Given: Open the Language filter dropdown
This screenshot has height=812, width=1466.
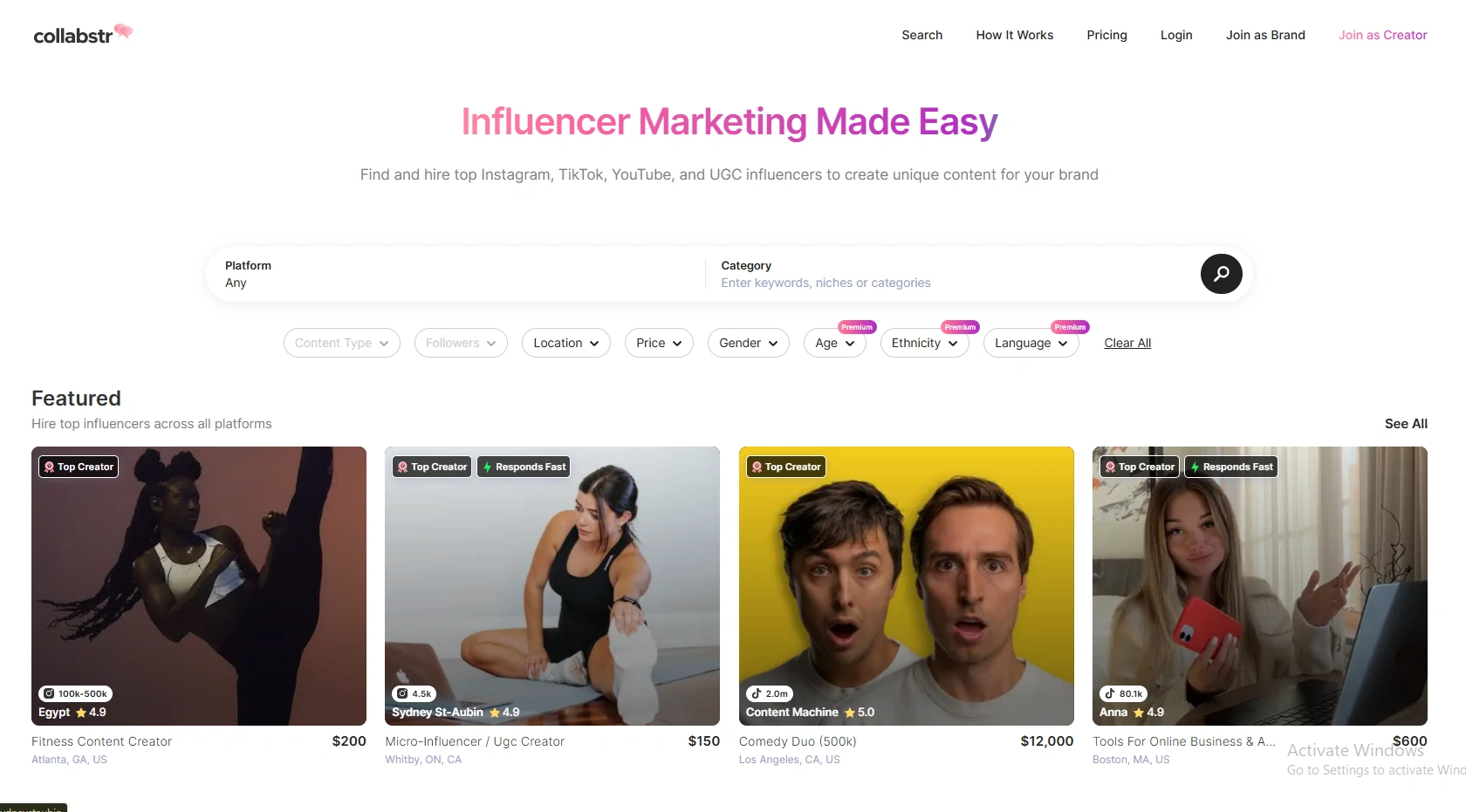Looking at the screenshot, I should 1031,343.
